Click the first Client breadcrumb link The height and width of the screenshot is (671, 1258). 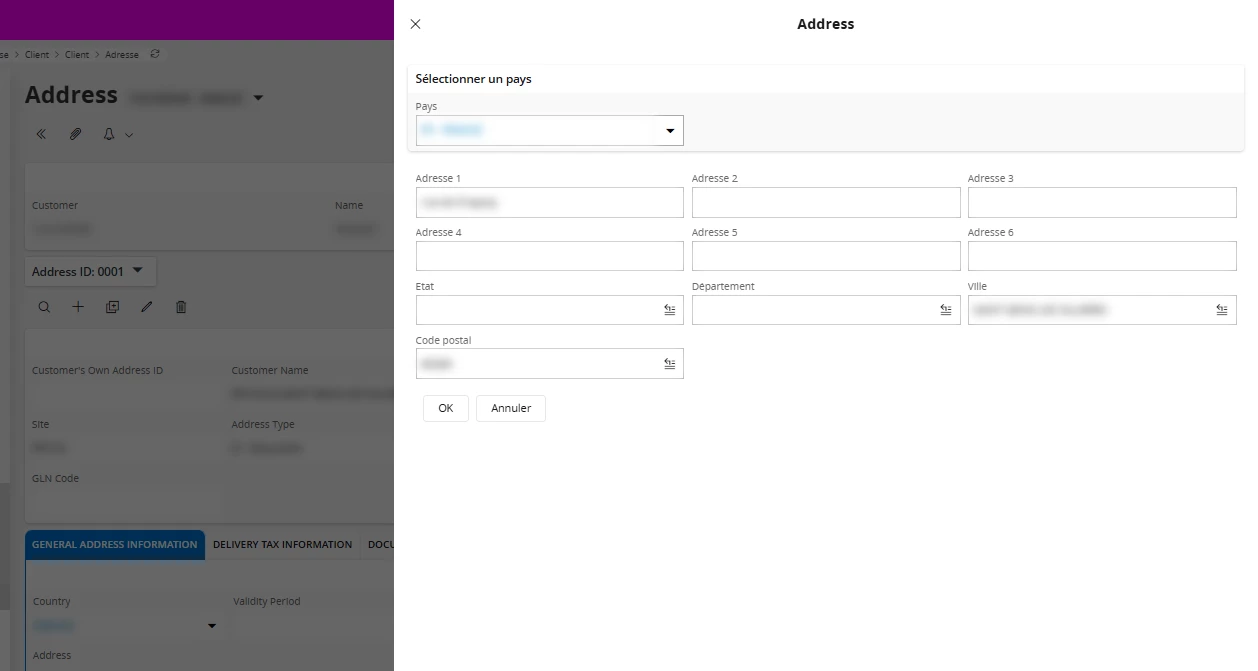(37, 55)
